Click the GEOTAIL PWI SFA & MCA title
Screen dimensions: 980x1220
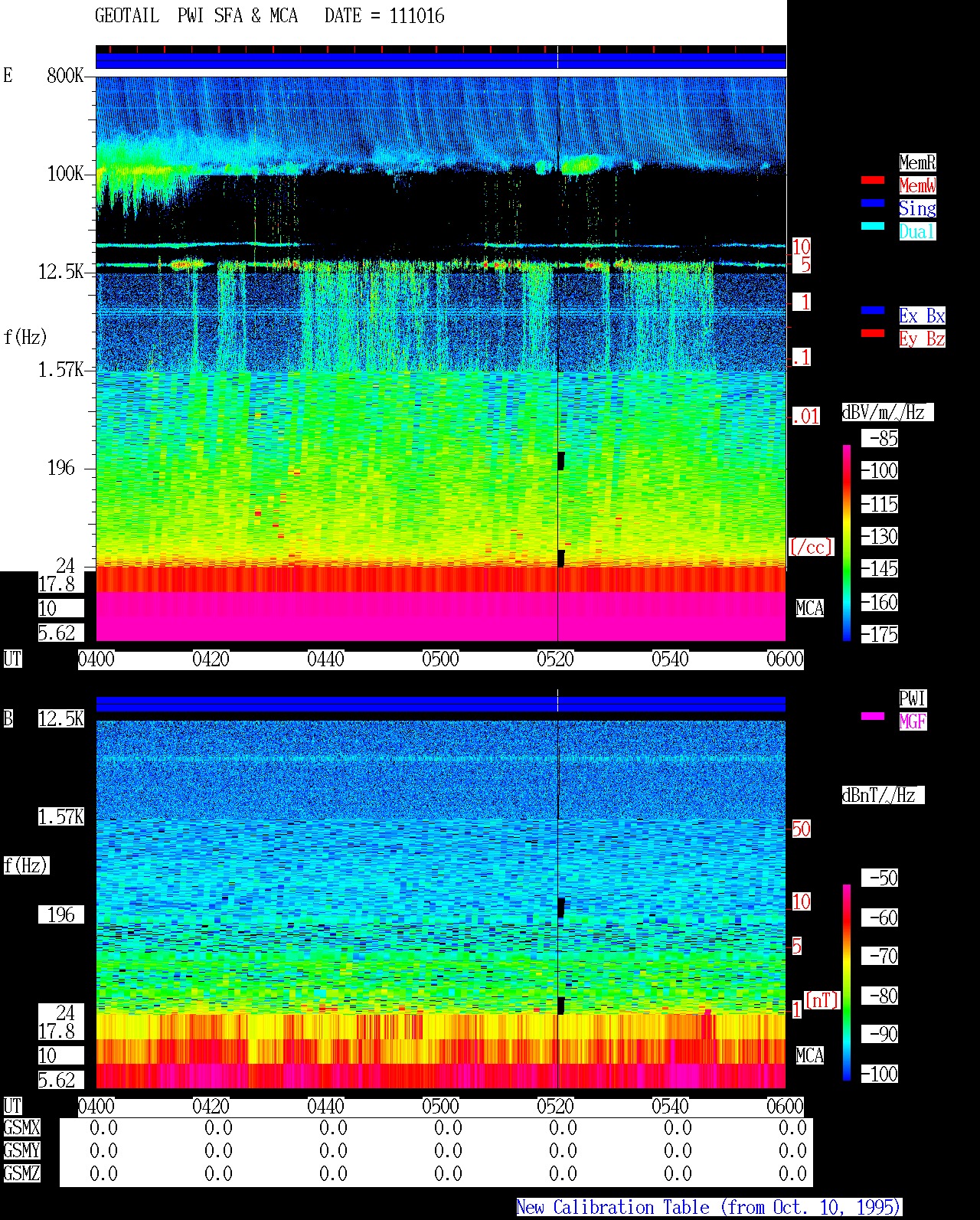(x=196, y=16)
